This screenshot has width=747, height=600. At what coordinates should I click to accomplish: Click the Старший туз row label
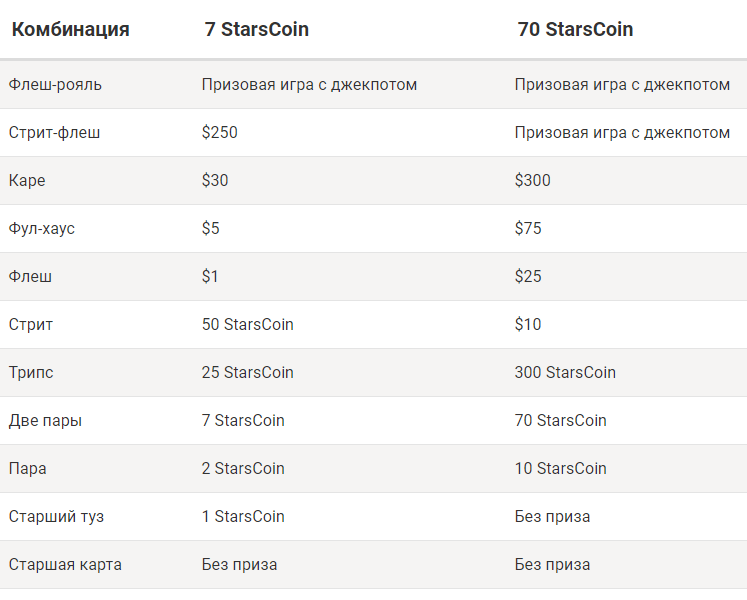[x=56, y=517]
